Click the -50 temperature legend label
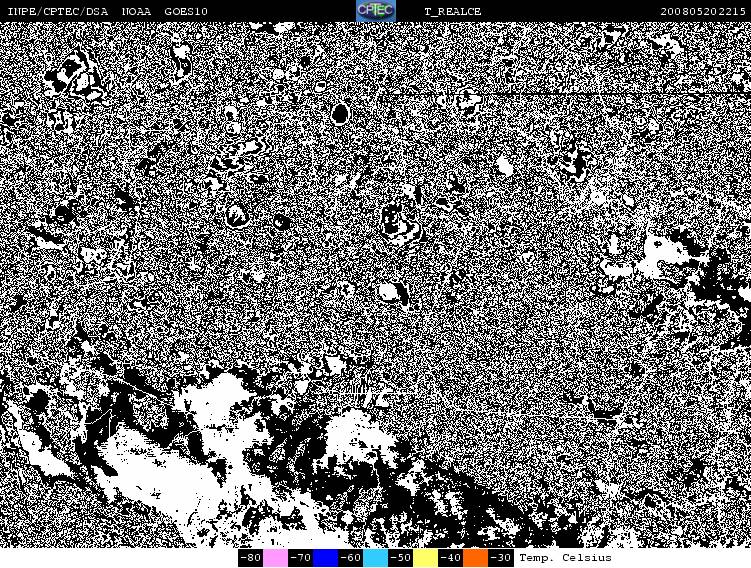Screen dimensions: 751x568 coord(400,558)
